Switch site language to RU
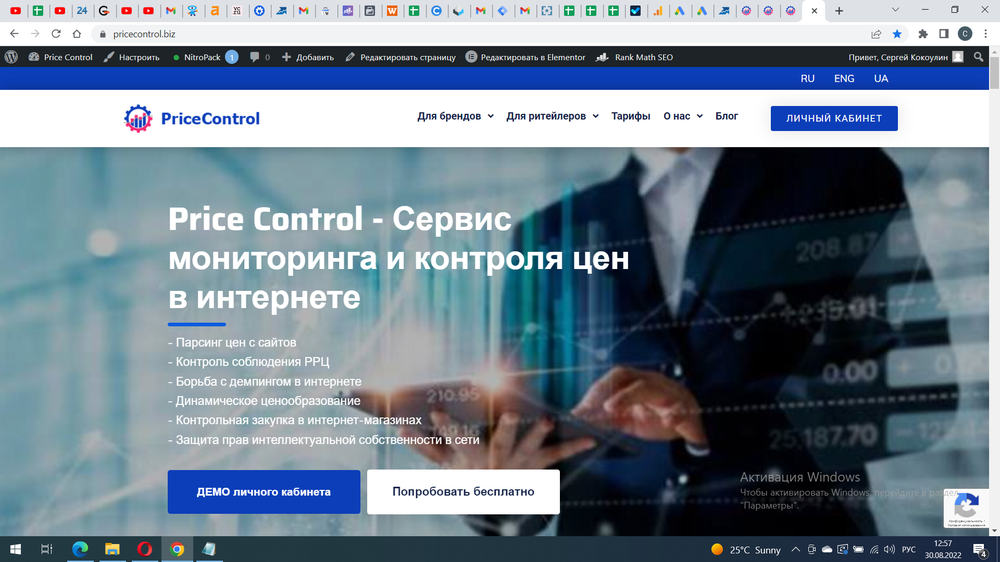This screenshot has width=1000, height=562. pyautogui.click(x=807, y=78)
